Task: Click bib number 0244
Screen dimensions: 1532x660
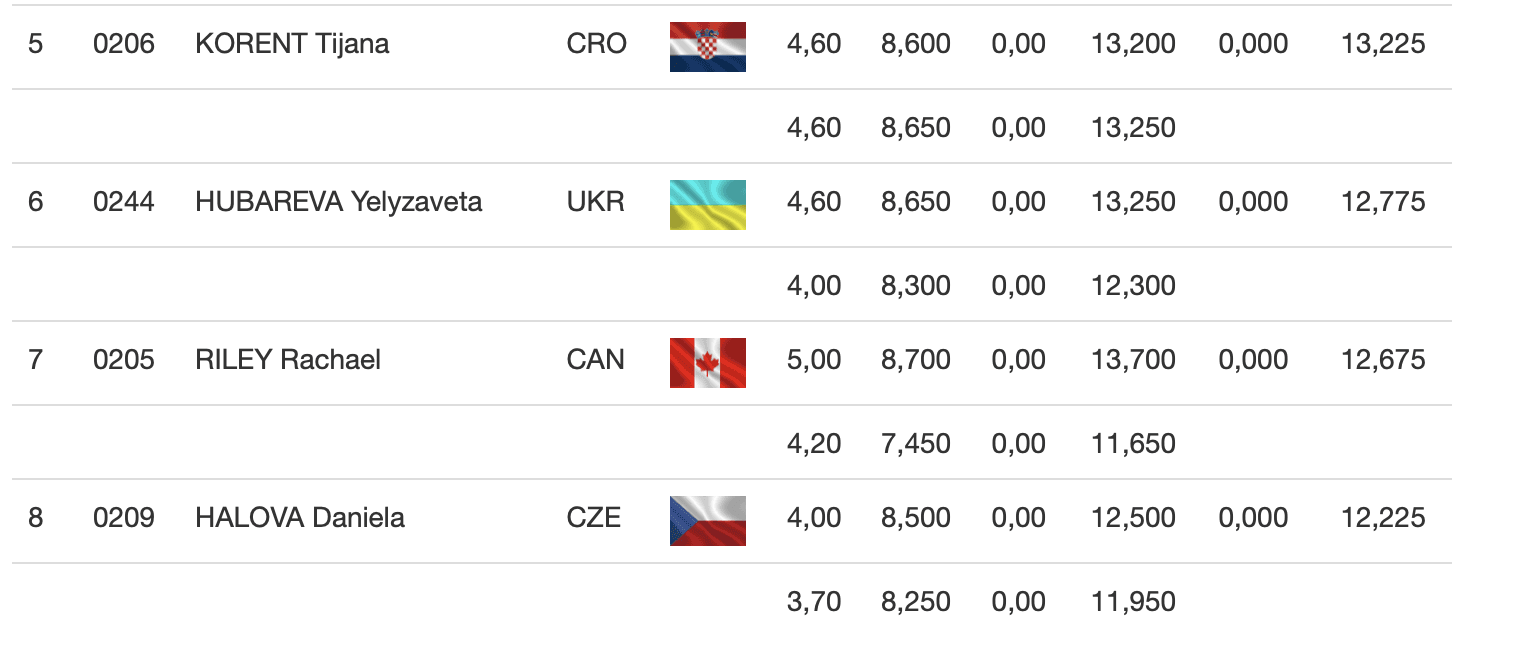Action: point(124,202)
